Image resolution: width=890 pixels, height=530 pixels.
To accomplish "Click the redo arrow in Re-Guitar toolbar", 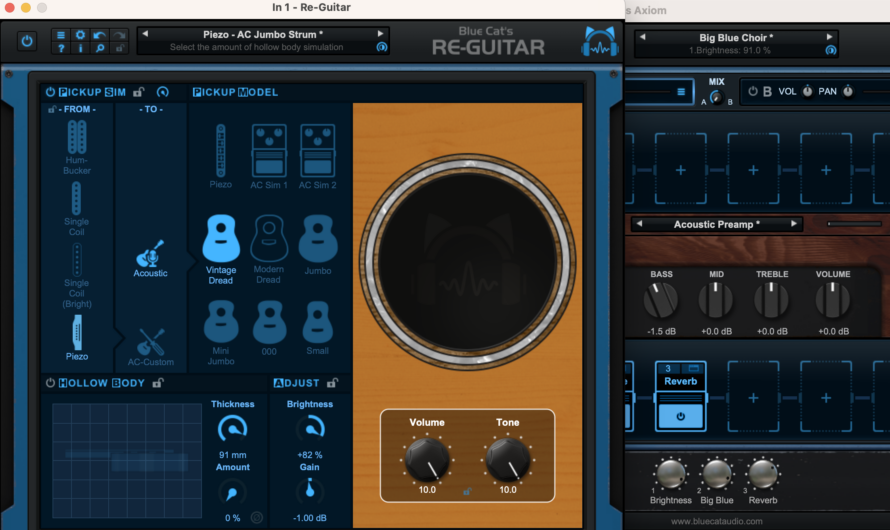I will tap(119, 35).
